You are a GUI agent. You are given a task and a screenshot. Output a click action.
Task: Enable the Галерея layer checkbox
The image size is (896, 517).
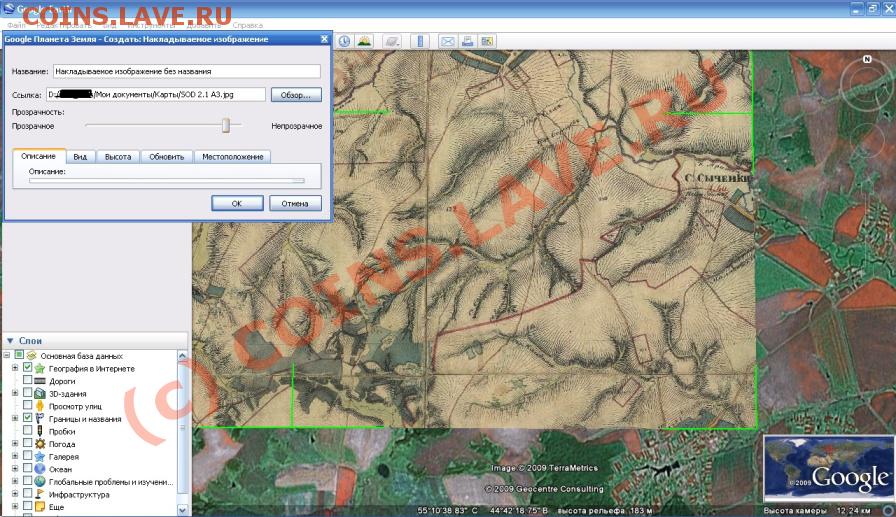click(27, 456)
